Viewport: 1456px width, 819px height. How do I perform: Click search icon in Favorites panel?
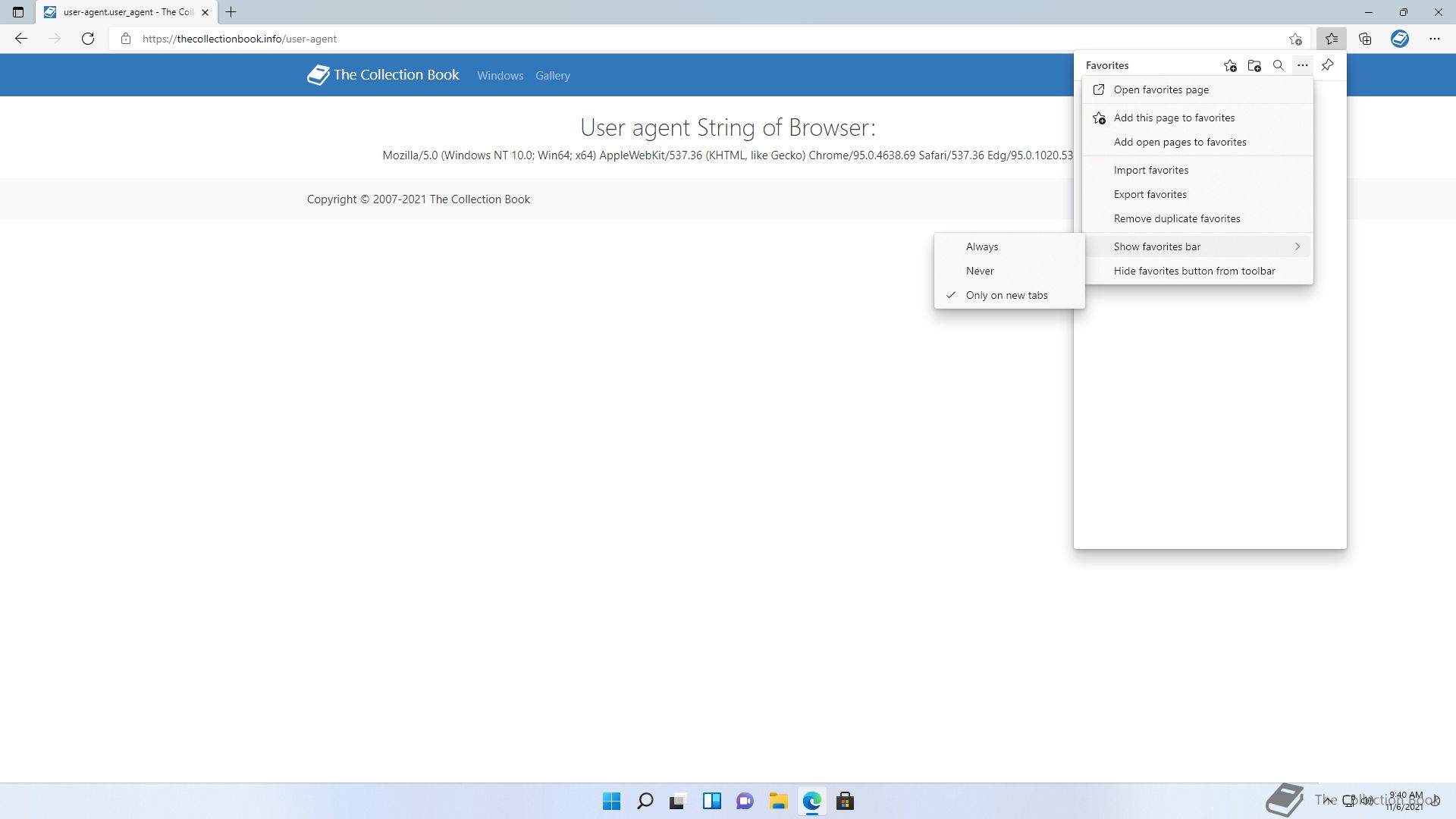tap(1279, 66)
